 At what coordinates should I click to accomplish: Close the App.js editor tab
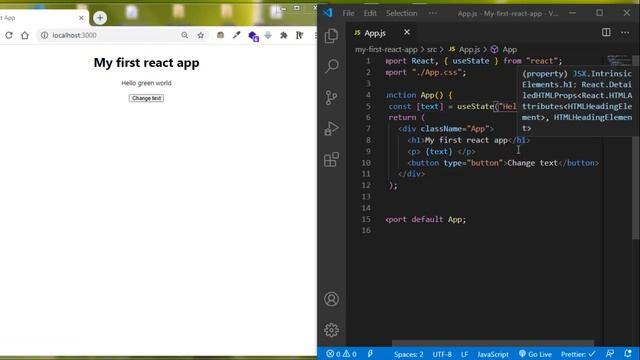[407, 32]
